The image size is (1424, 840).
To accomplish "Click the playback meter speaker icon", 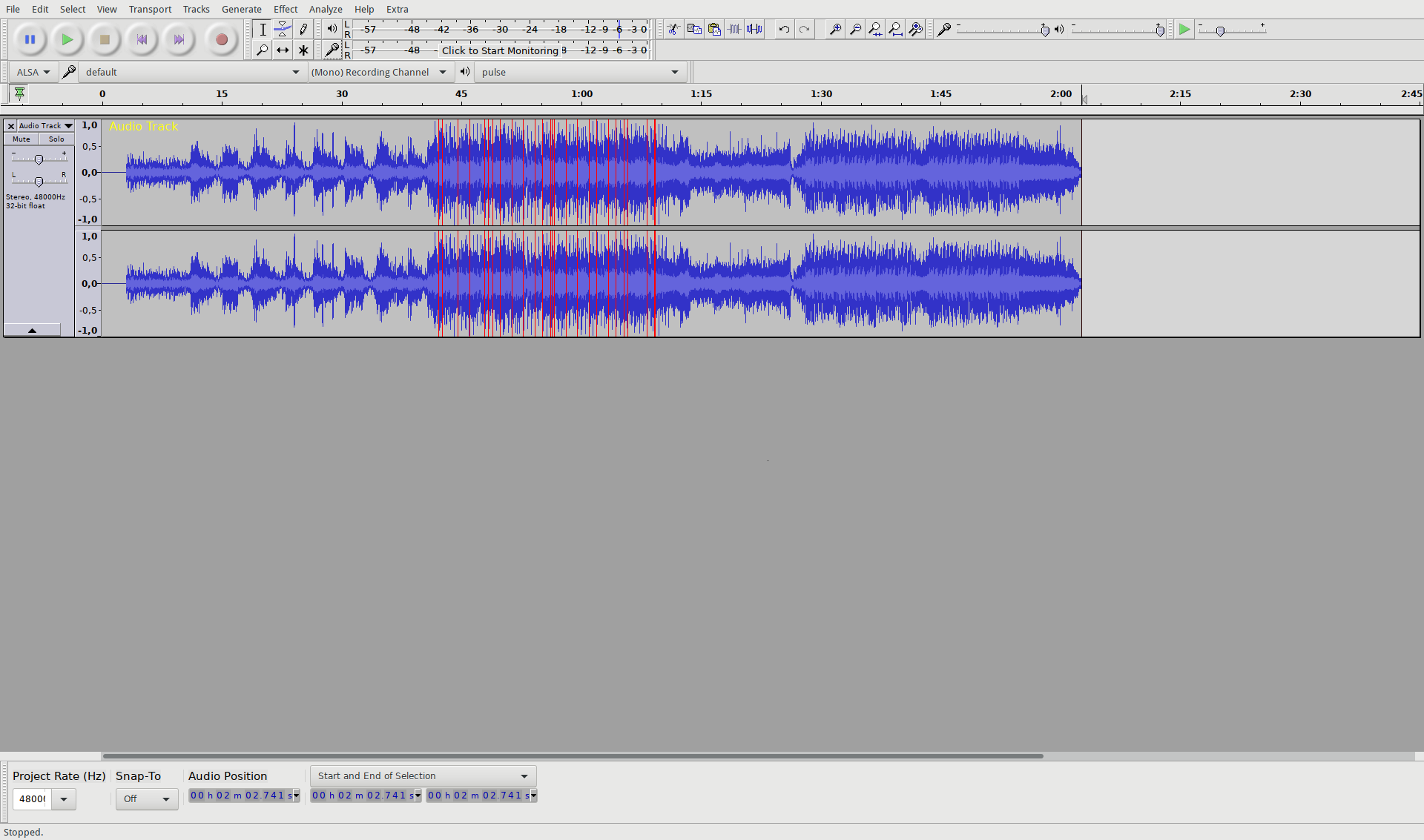I will pos(332,30).
